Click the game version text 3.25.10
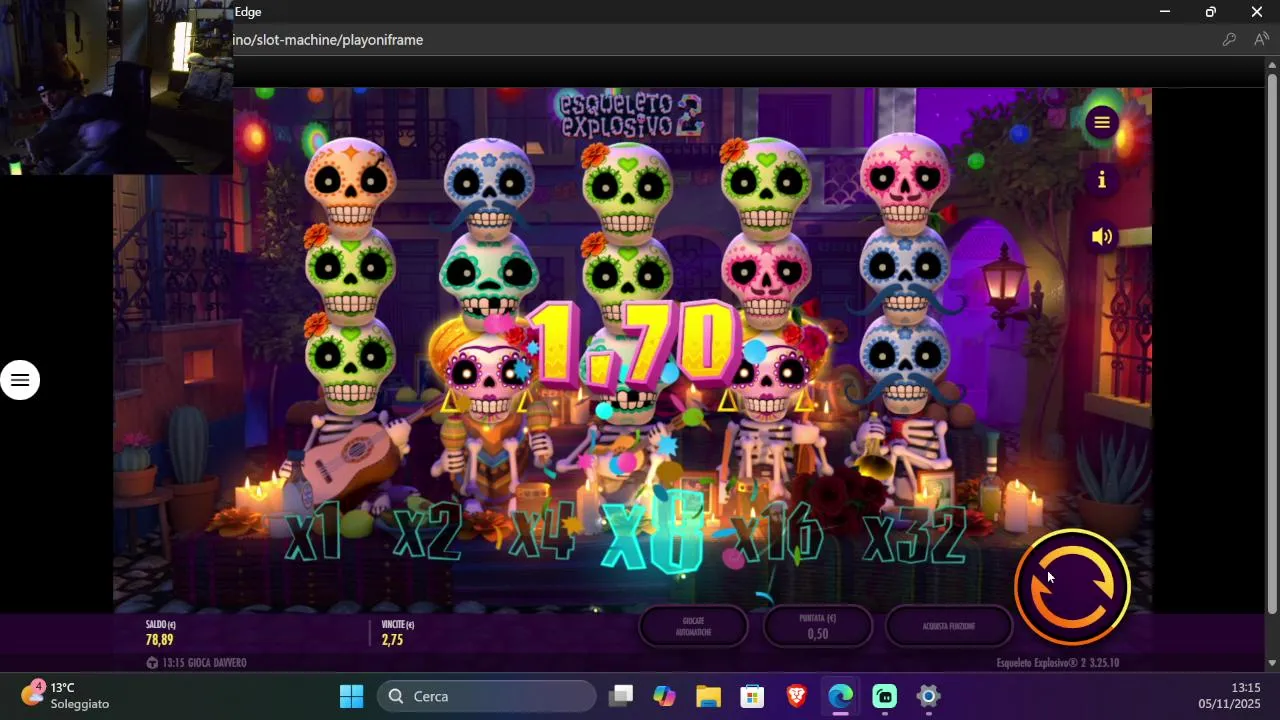1280x720 pixels. click(x=1101, y=663)
